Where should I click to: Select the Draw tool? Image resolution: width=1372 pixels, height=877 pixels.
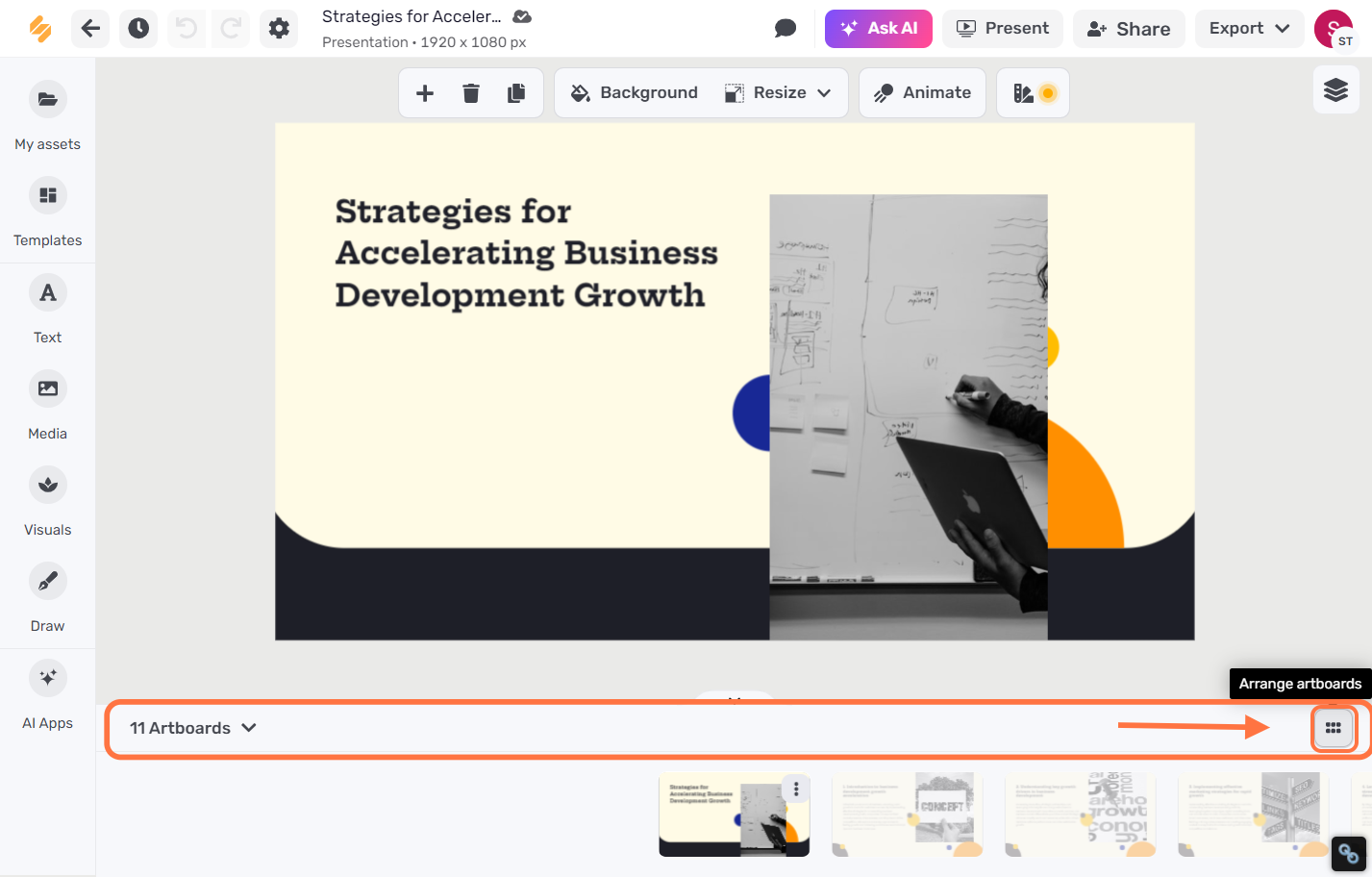pos(47,597)
